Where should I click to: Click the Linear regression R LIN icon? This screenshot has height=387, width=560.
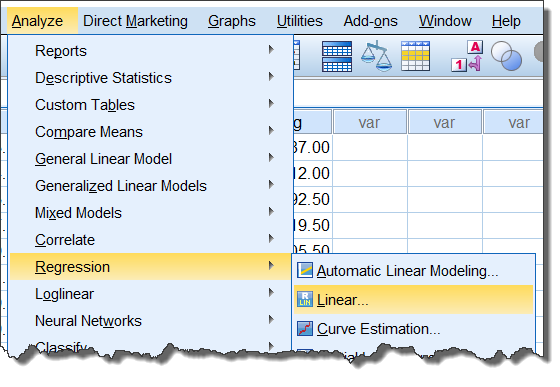coord(305,299)
